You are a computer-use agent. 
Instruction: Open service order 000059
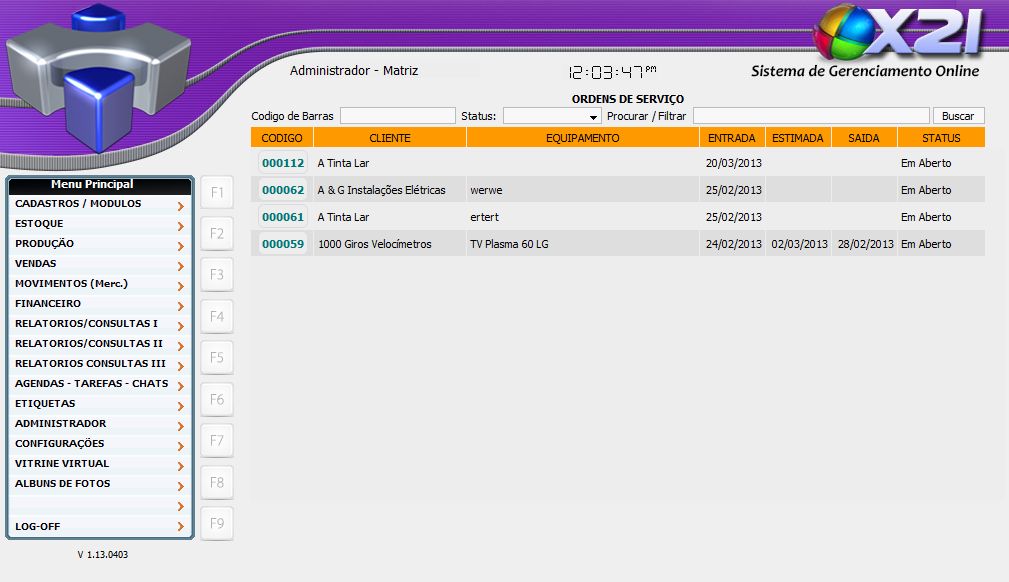[282, 244]
